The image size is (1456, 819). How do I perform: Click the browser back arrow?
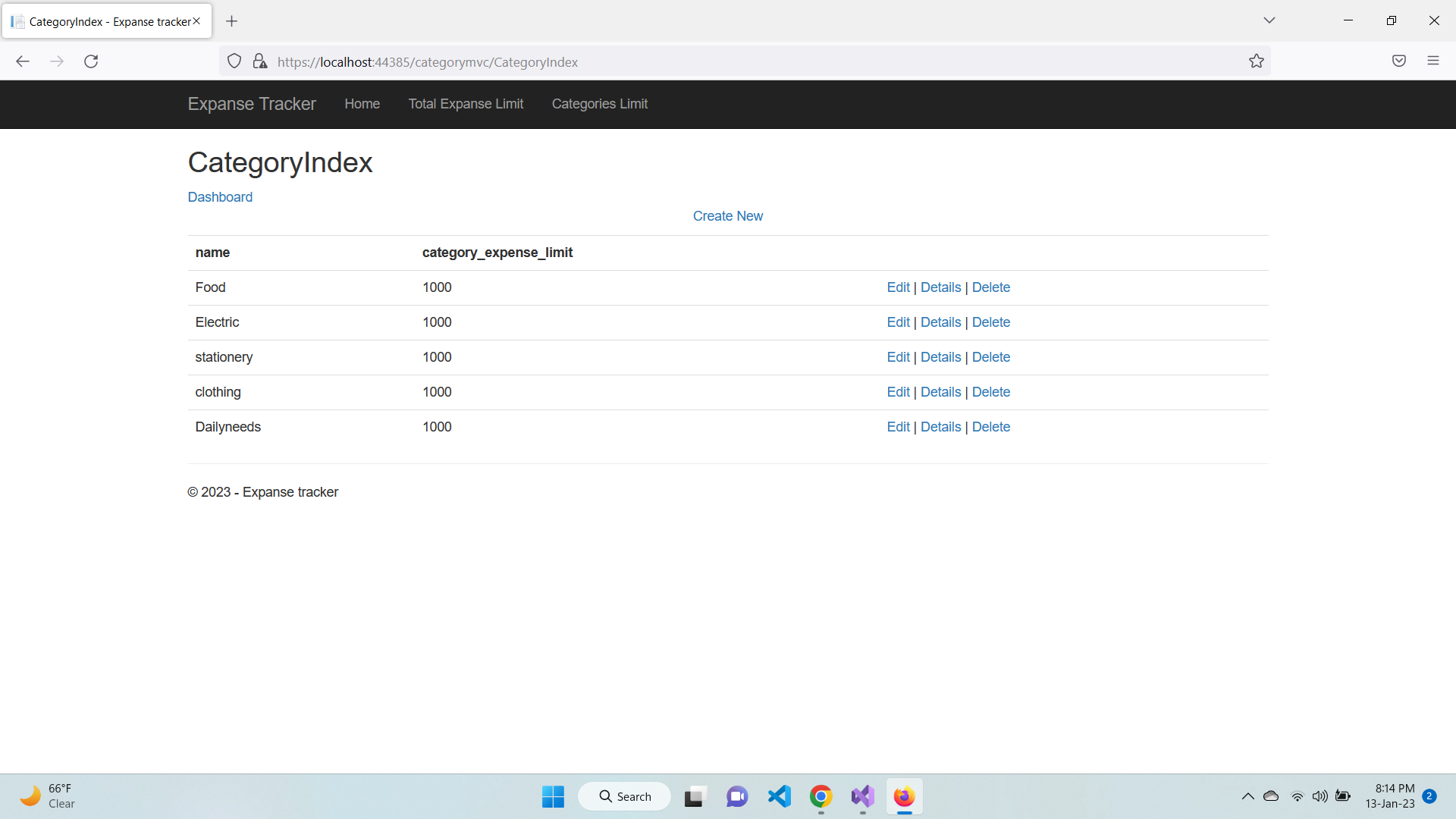coord(22,61)
